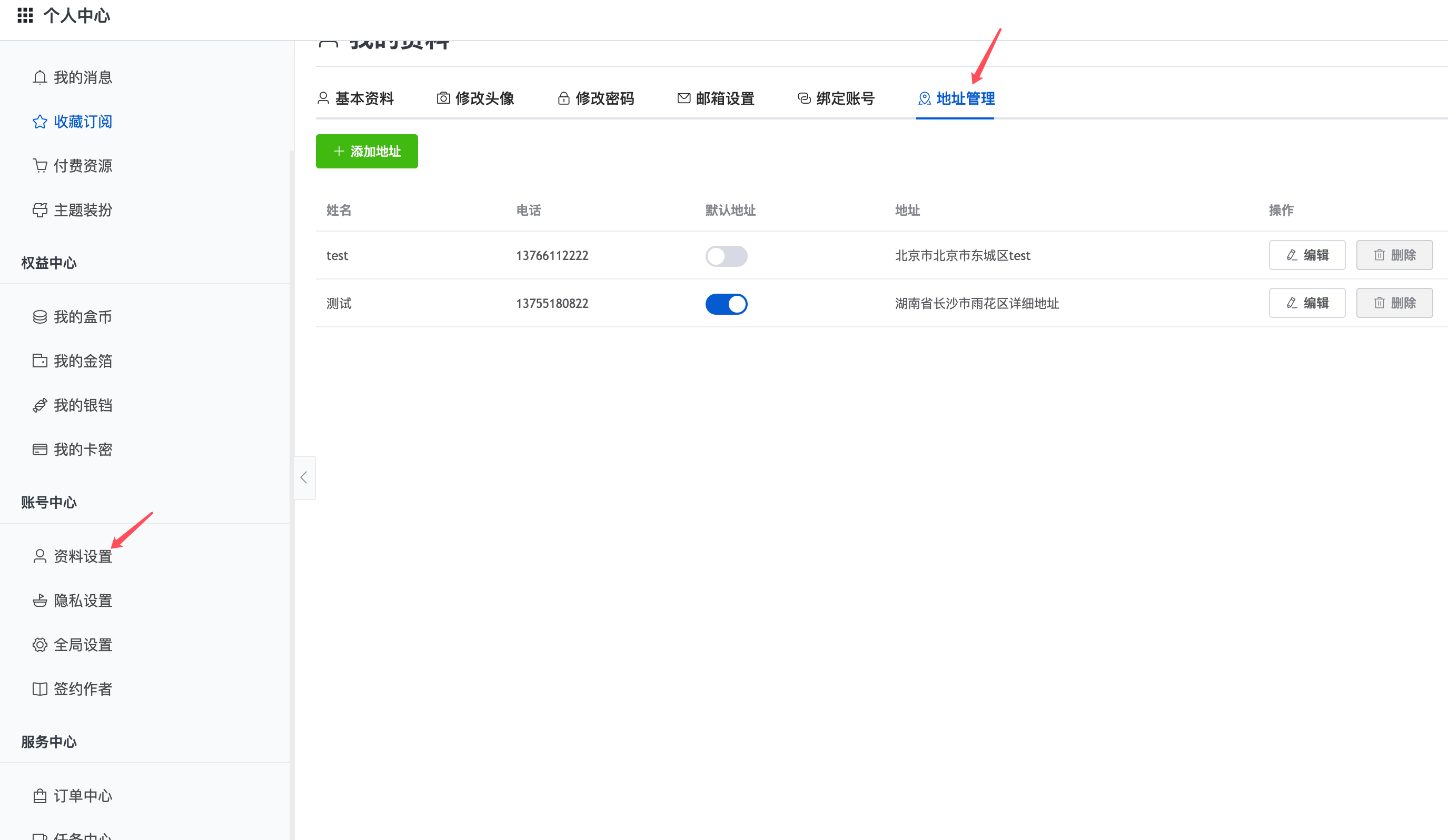Toggle the 默认地址 switch on the first row
The width and height of the screenshot is (1448, 840).
coord(726,255)
